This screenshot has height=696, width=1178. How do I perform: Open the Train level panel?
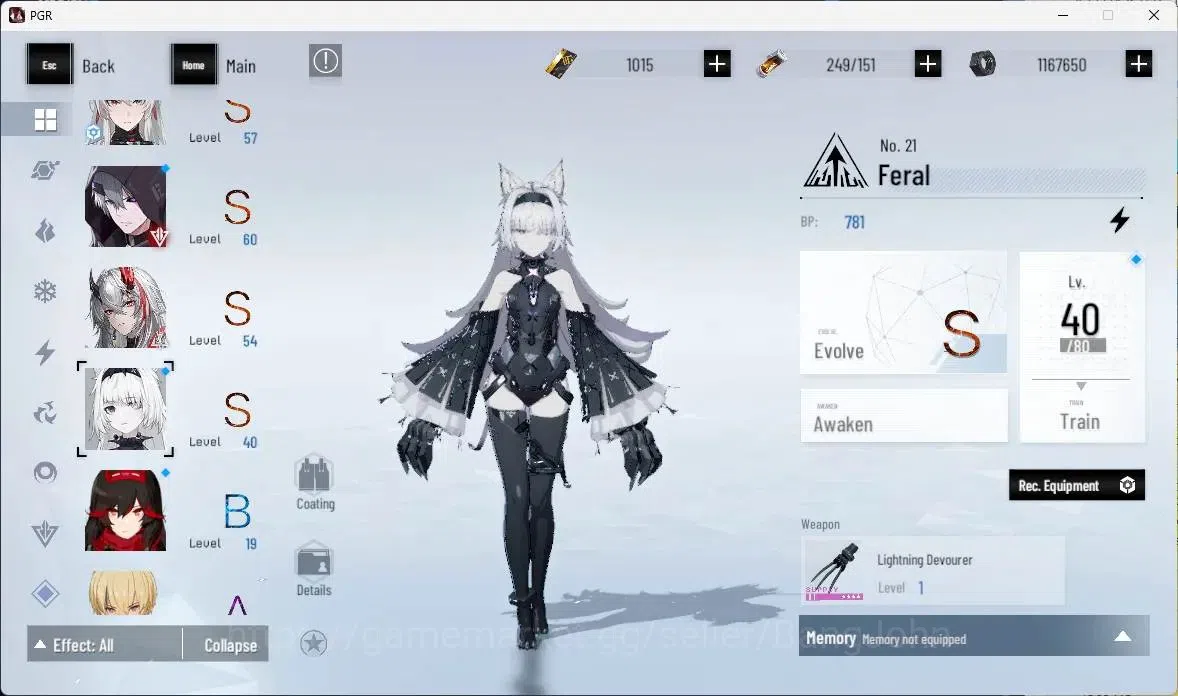1082,347
